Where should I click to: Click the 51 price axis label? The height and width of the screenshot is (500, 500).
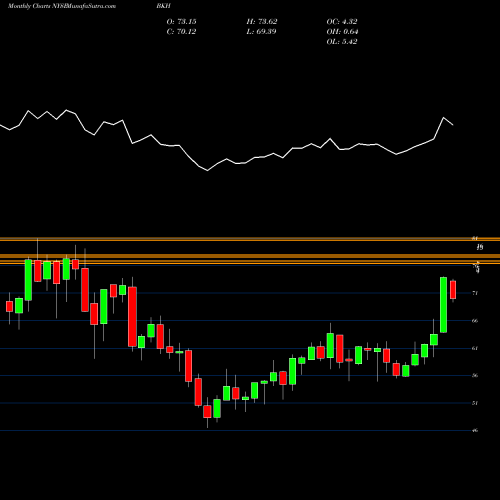click(475, 403)
